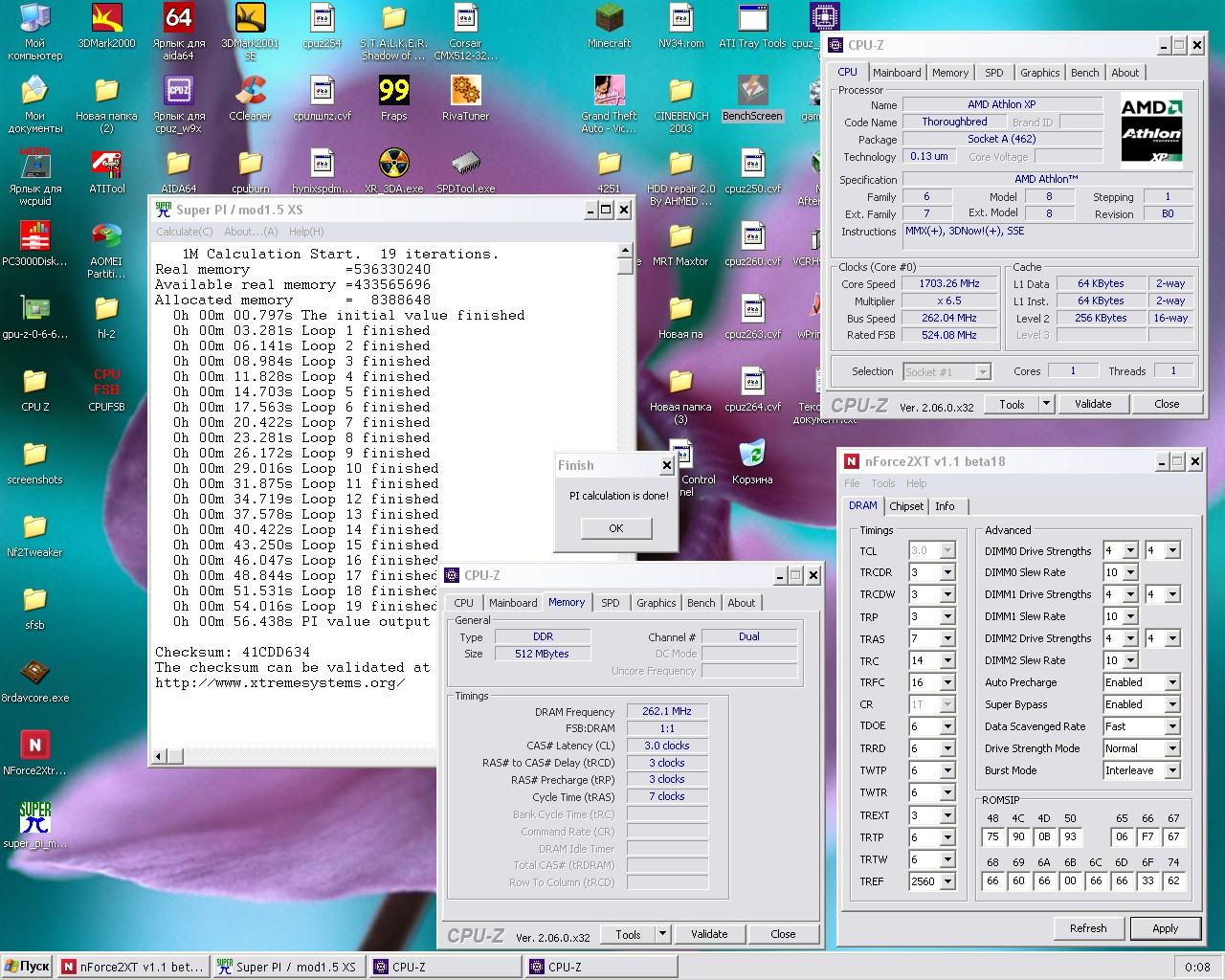This screenshot has height=980, width=1225.
Task: Switch to Mainboard tab in top CPU-Z
Action: (897, 73)
